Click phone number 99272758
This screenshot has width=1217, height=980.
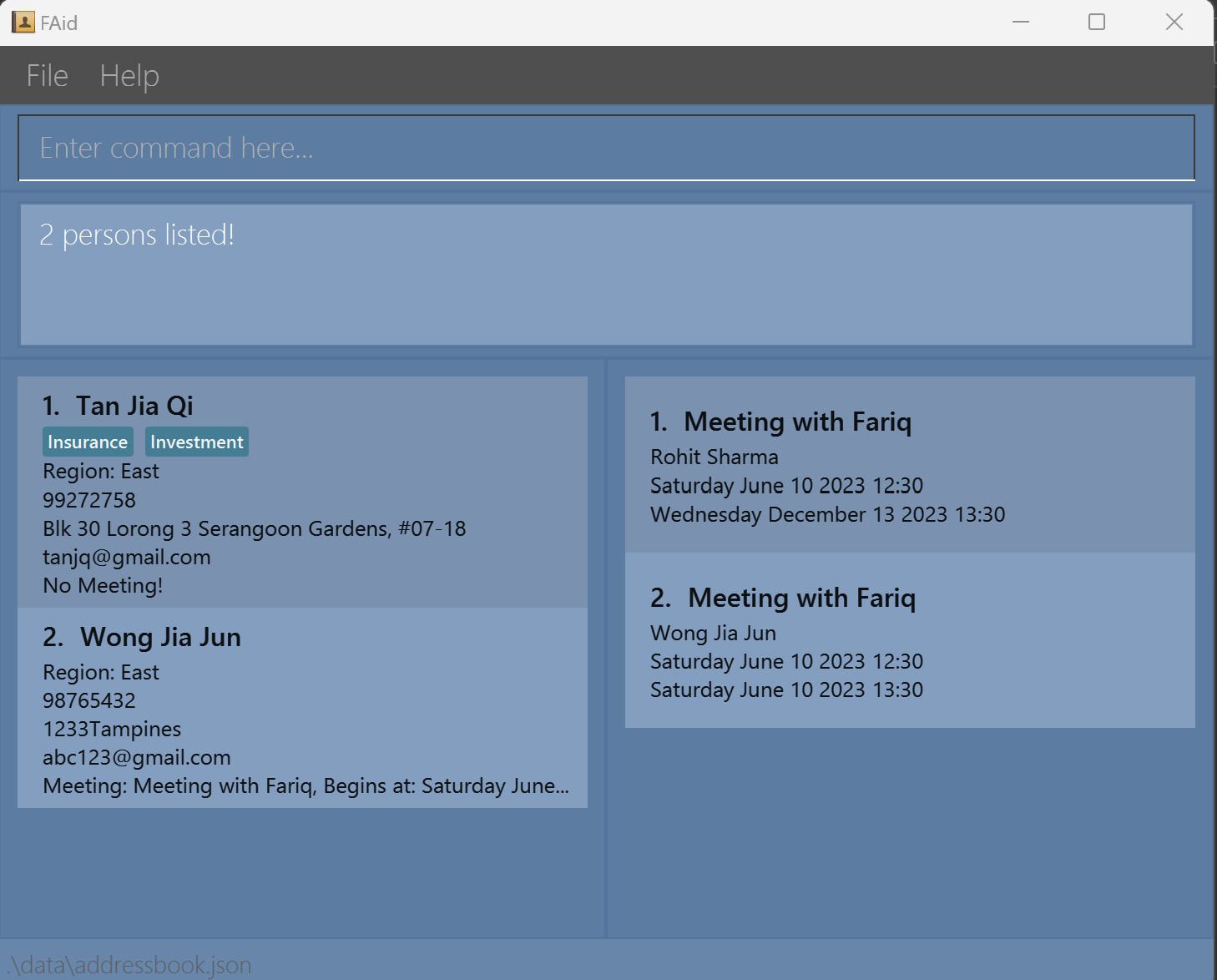tap(89, 500)
